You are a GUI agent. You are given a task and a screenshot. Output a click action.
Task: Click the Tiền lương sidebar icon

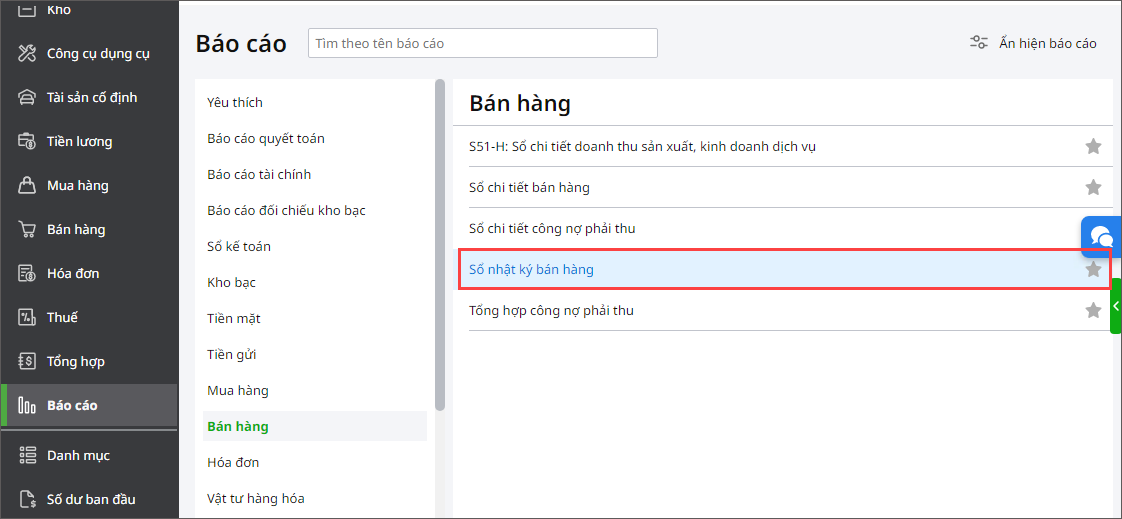click(x=28, y=141)
